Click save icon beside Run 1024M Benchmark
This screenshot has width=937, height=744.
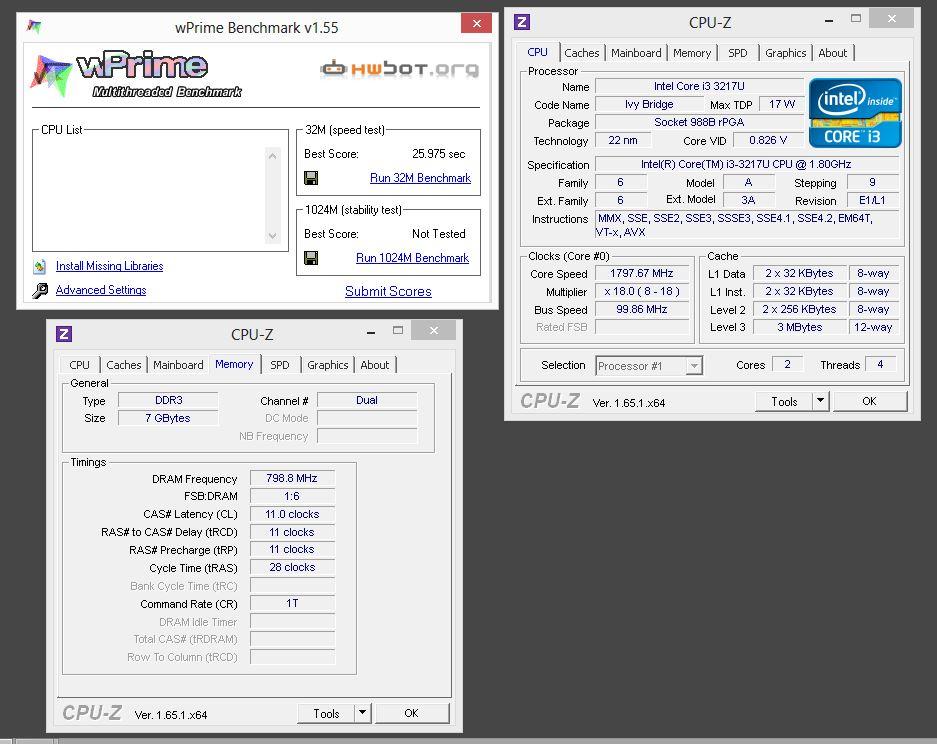(311, 258)
